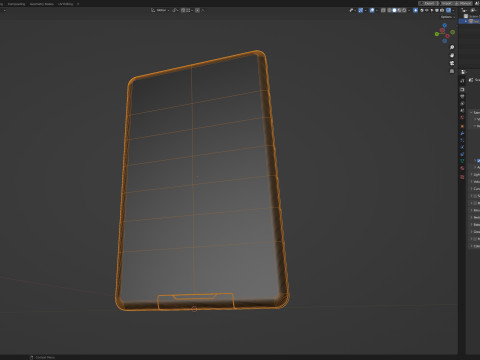Expand the selected object in the outliner
This screenshot has height=360, width=480.
pyautogui.click(x=466, y=21)
